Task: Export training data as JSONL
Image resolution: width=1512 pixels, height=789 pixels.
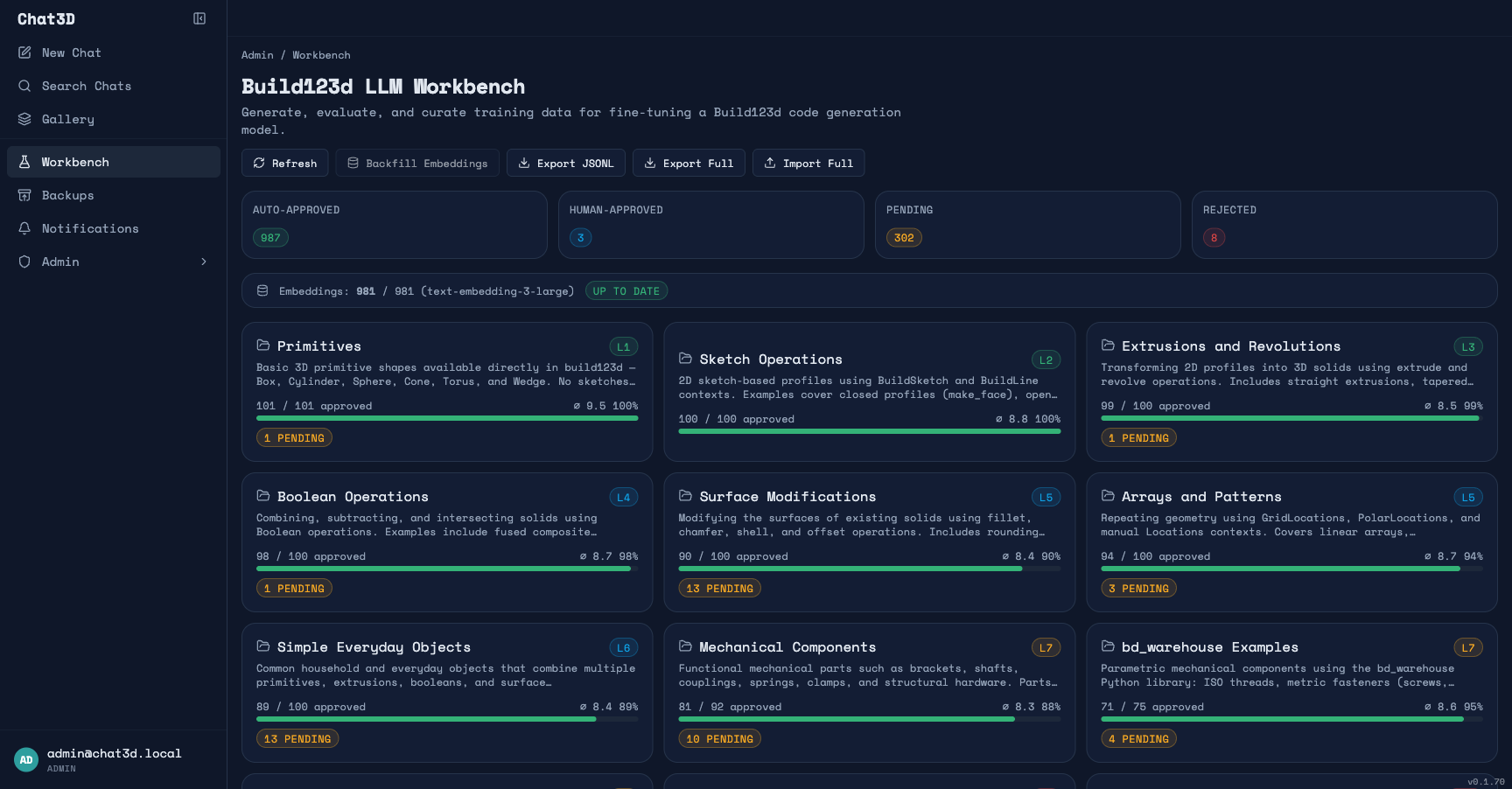Action: coord(566,163)
